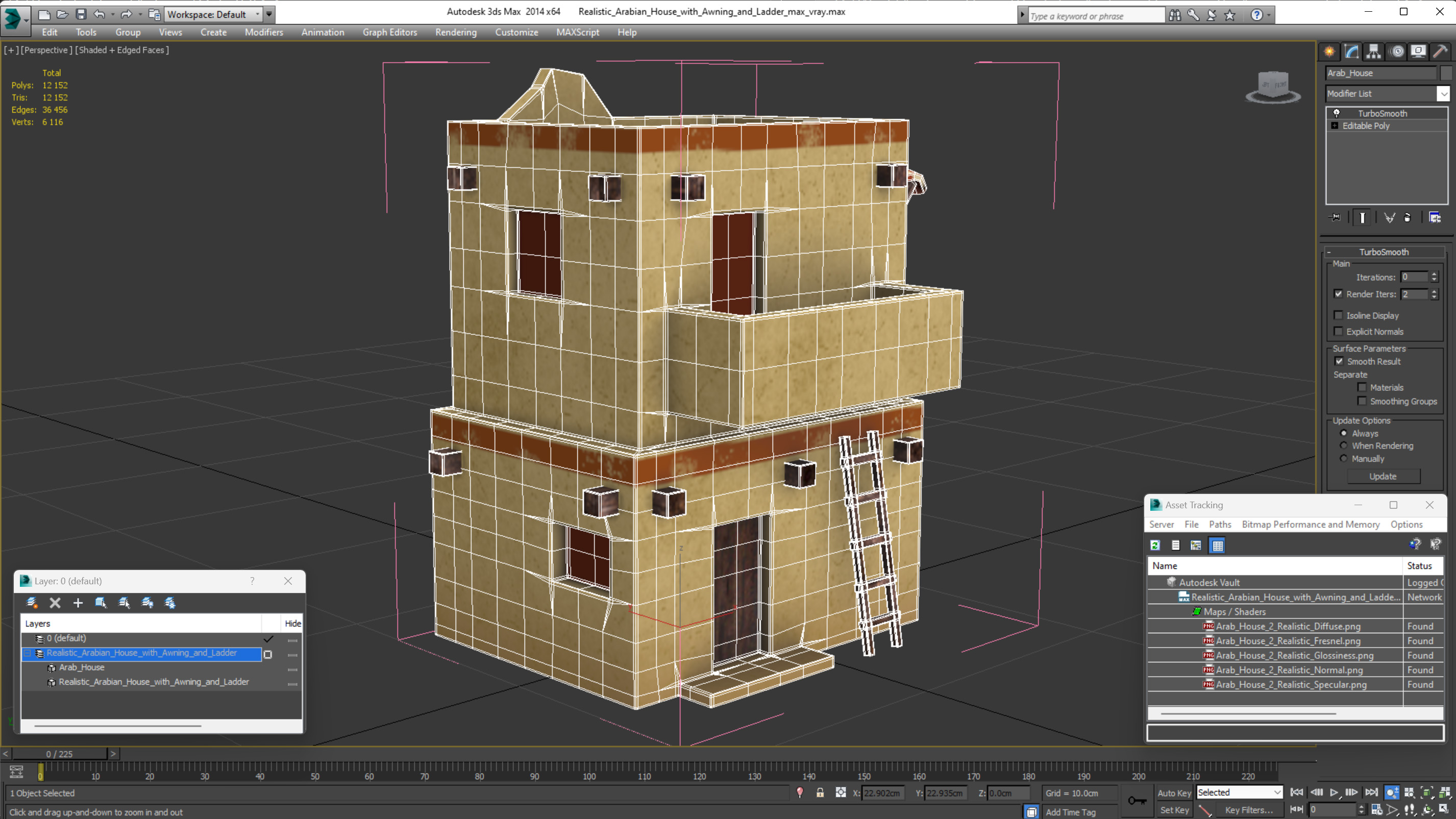1456x819 pixels.
Task: Click Zoom Extents Selected icon
Action: [1426, 792]
